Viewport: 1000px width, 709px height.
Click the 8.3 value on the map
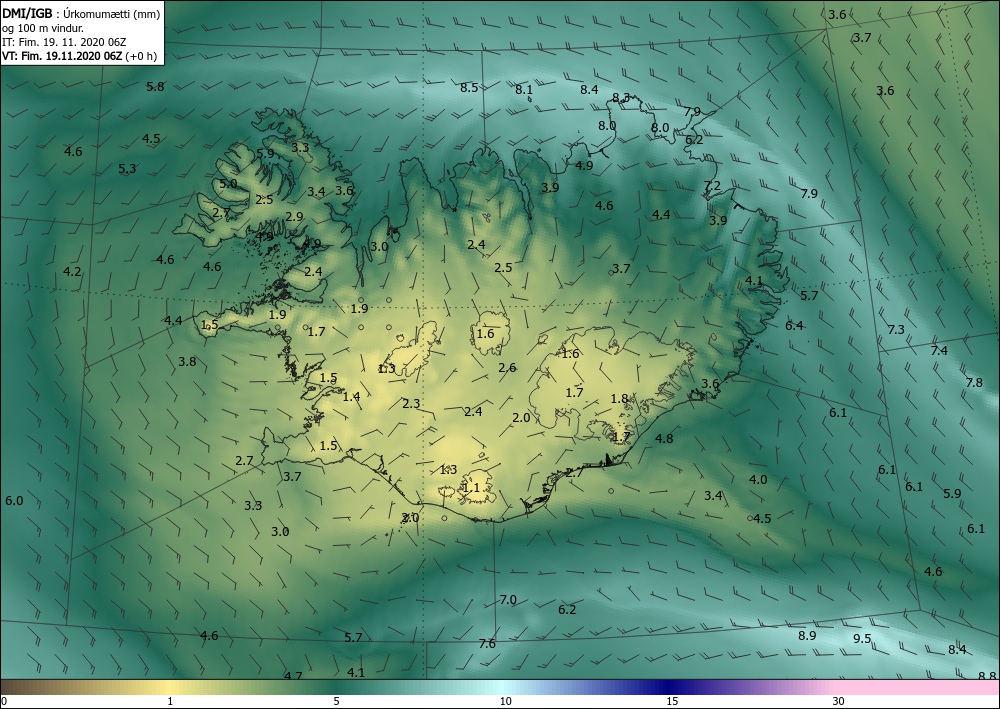coord(621,98)
